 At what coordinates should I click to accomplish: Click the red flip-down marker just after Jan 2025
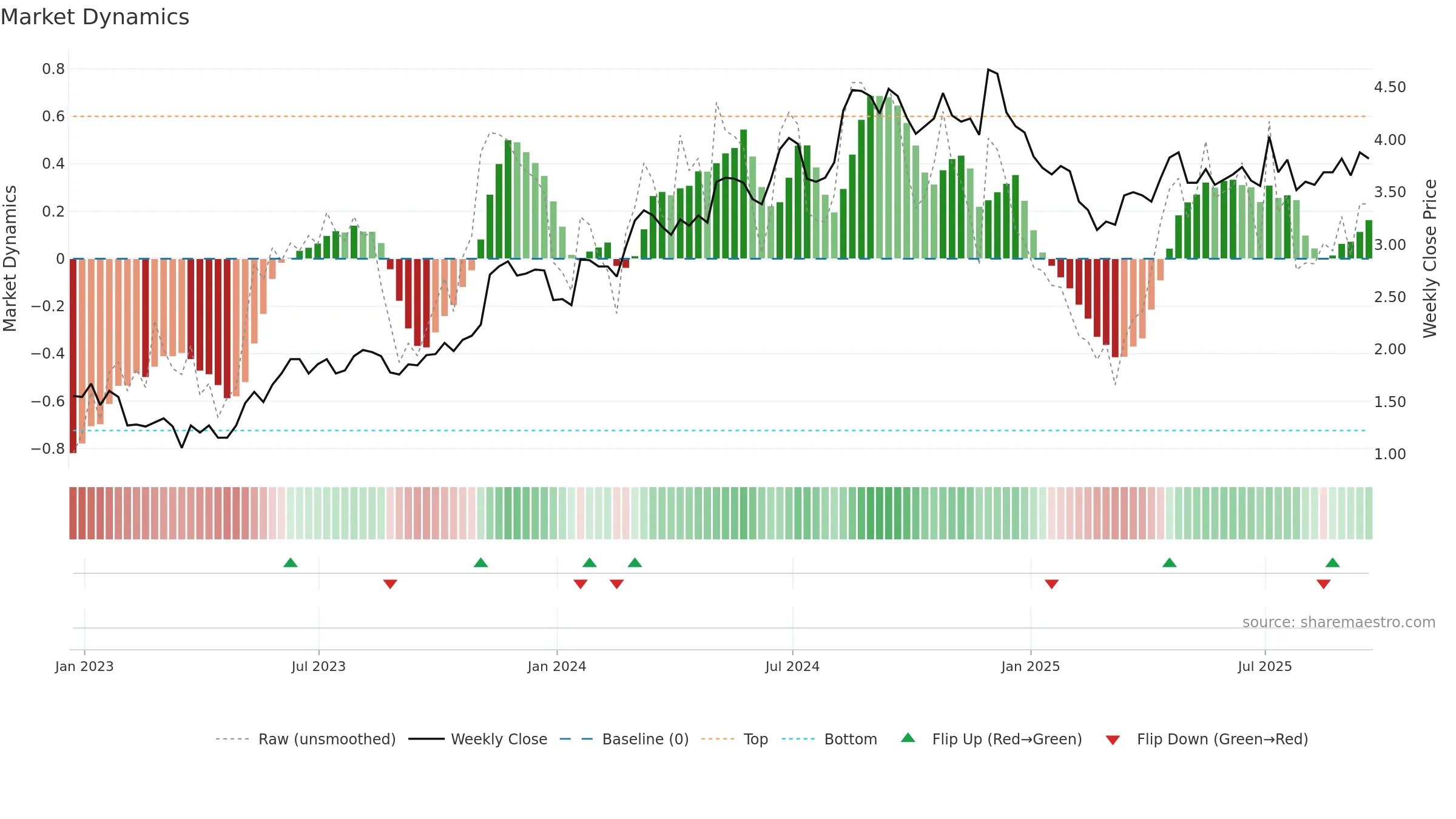(1052, 584)
